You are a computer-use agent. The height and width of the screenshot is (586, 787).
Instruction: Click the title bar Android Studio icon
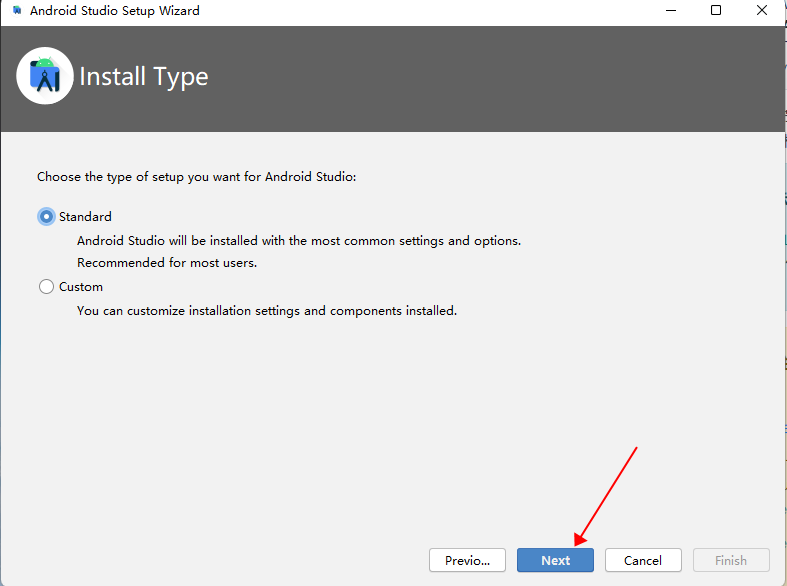pyautogui.click(x=17, y=10)
